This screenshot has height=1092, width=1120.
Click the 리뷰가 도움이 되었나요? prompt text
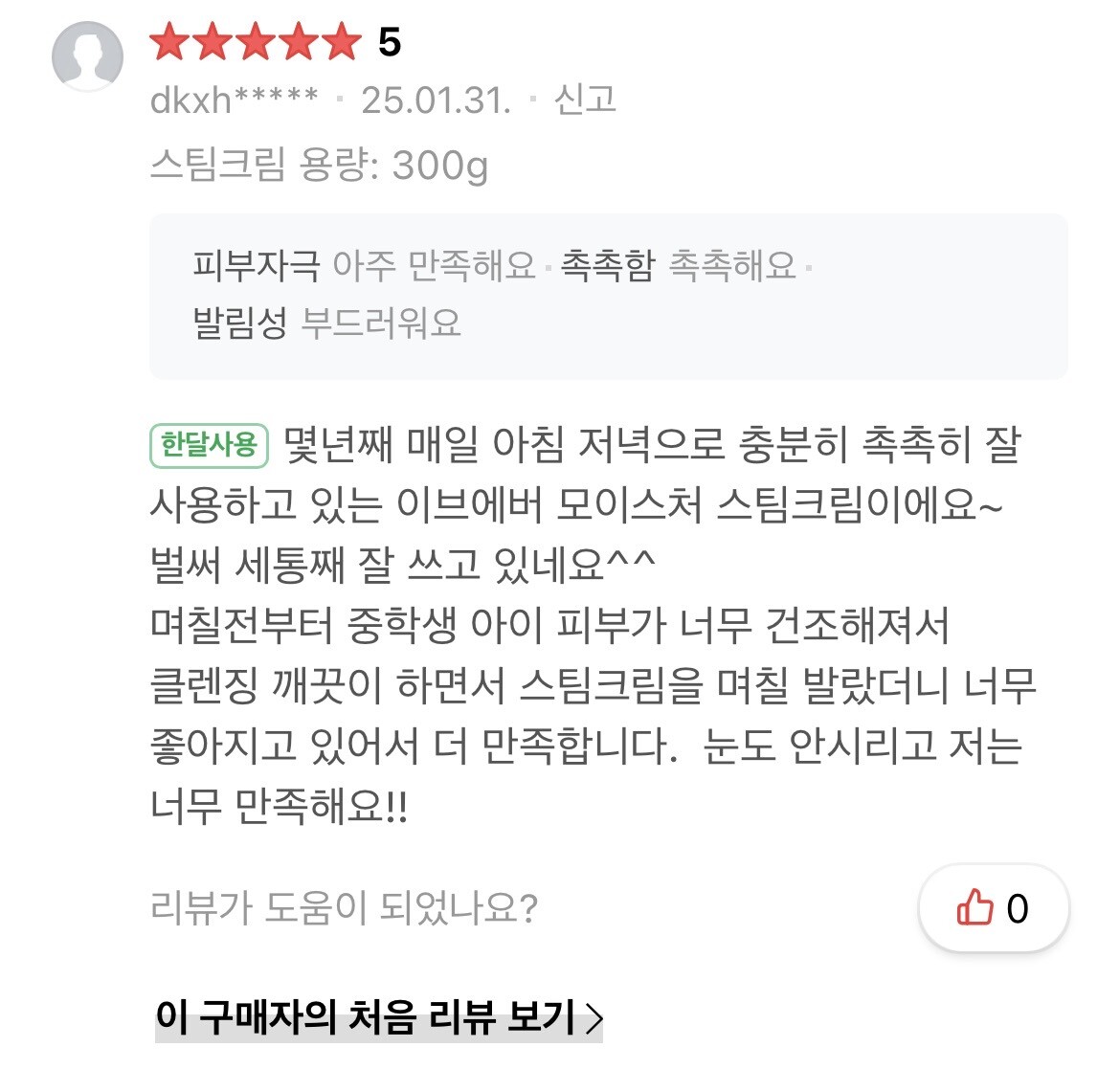tap(344, 907)
